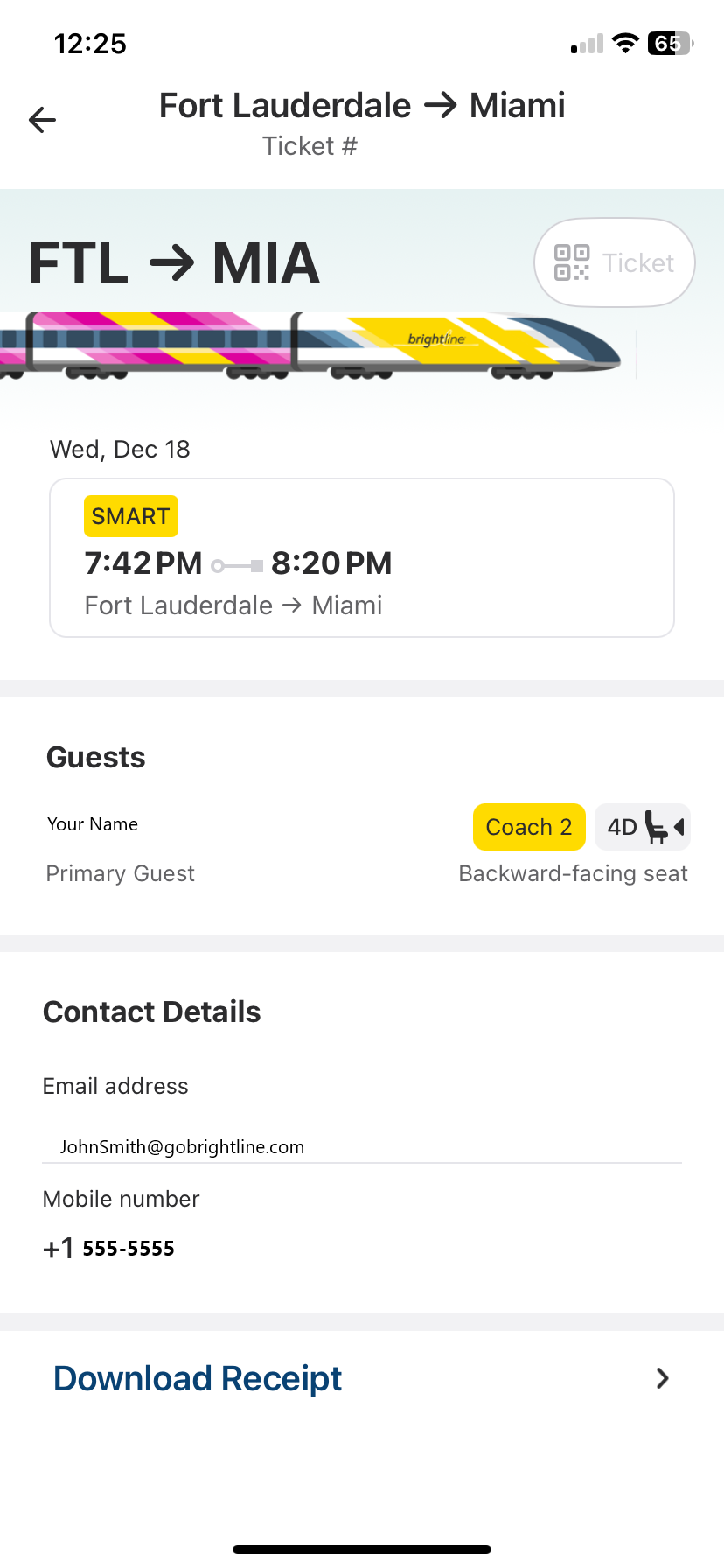The width and height of the screenshot is (724, 1568).
Task: Tap the SMART fare class badge
Action: (131, 516)
